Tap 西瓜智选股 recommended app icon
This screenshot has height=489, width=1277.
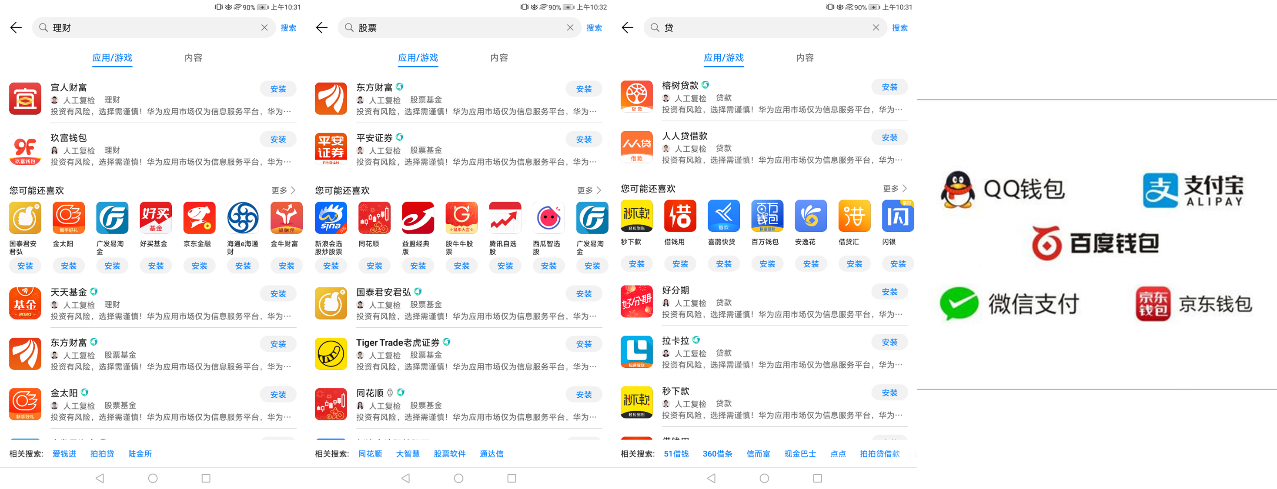[x=549, y=217]
